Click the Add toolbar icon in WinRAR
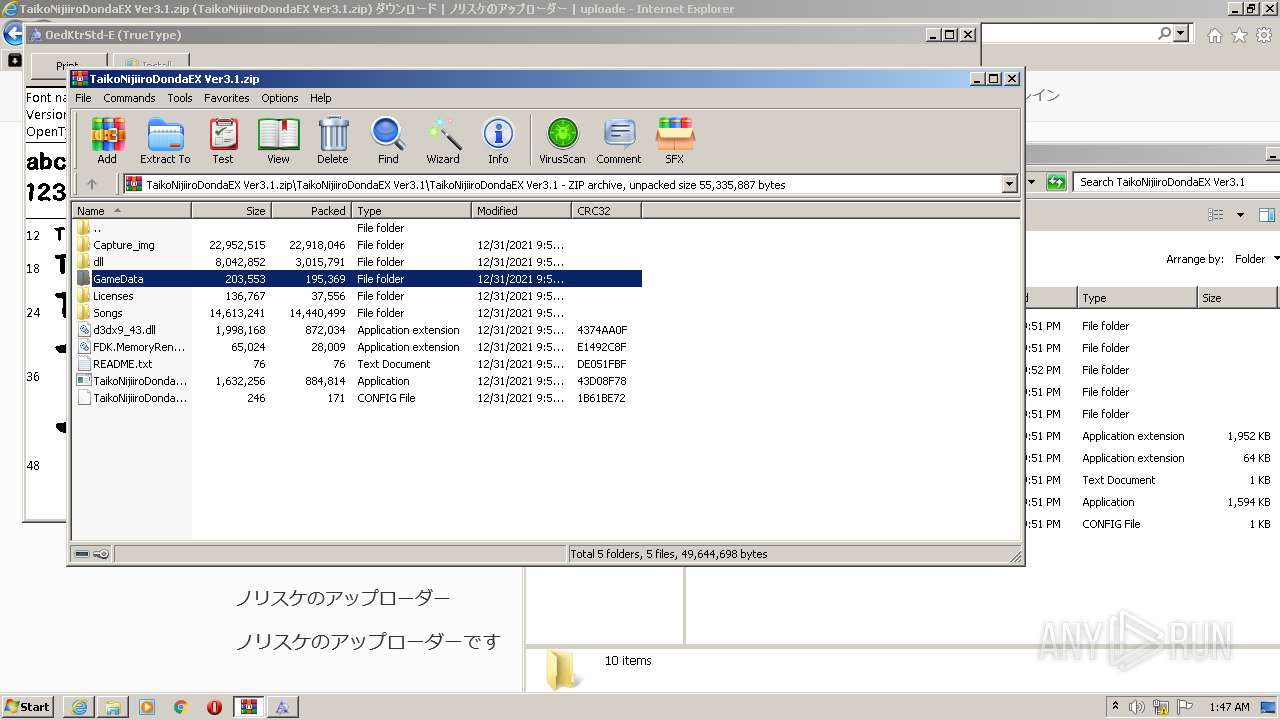This screenshot has width=1280, height=720. 107,140
